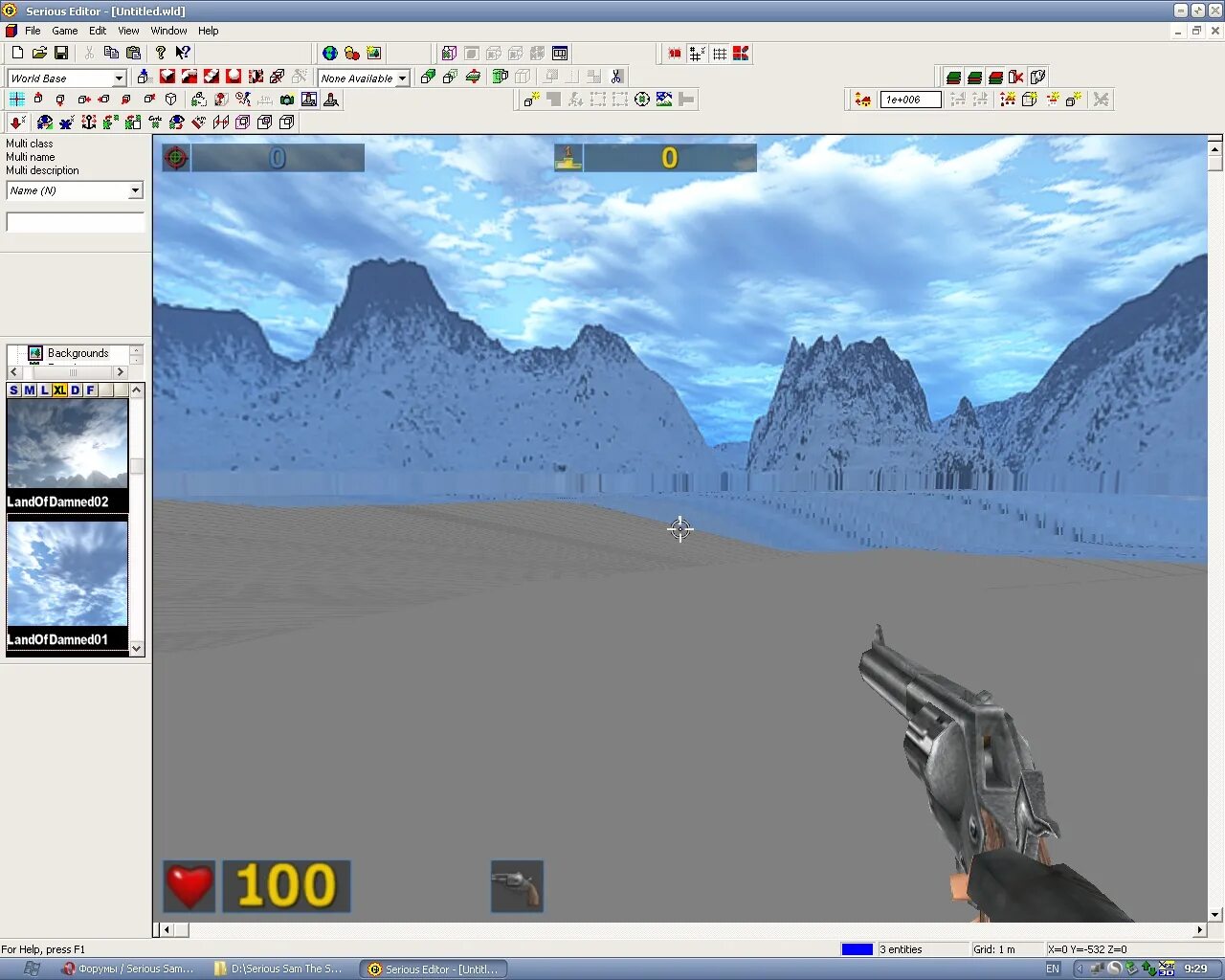Click the texture picture icon beside the globe
The image size is (1225, 980).
(374, 53)
